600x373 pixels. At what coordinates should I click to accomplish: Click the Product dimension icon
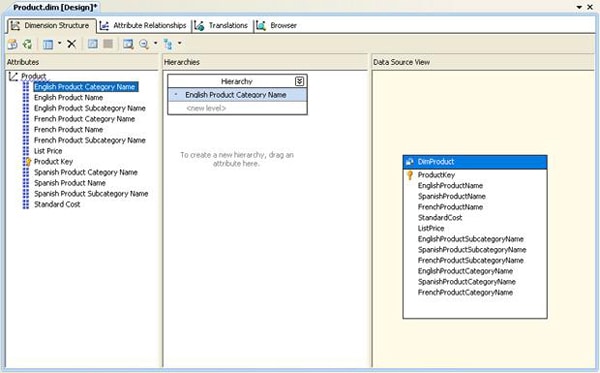pos(13,77)
